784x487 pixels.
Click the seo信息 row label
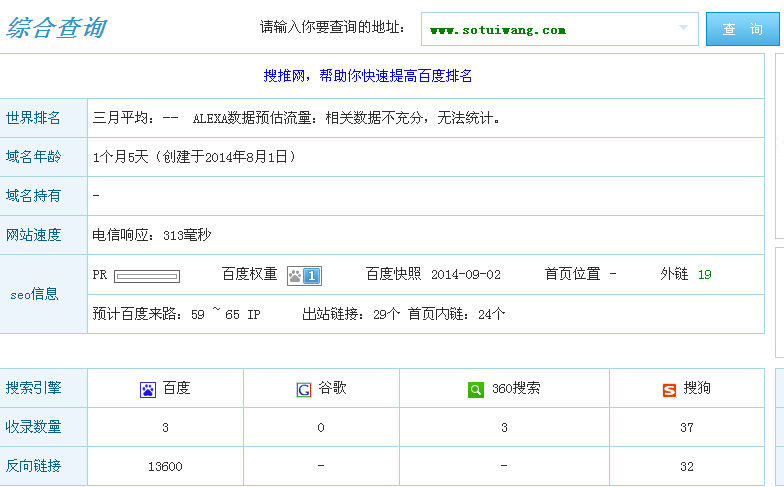click(34, 294)
